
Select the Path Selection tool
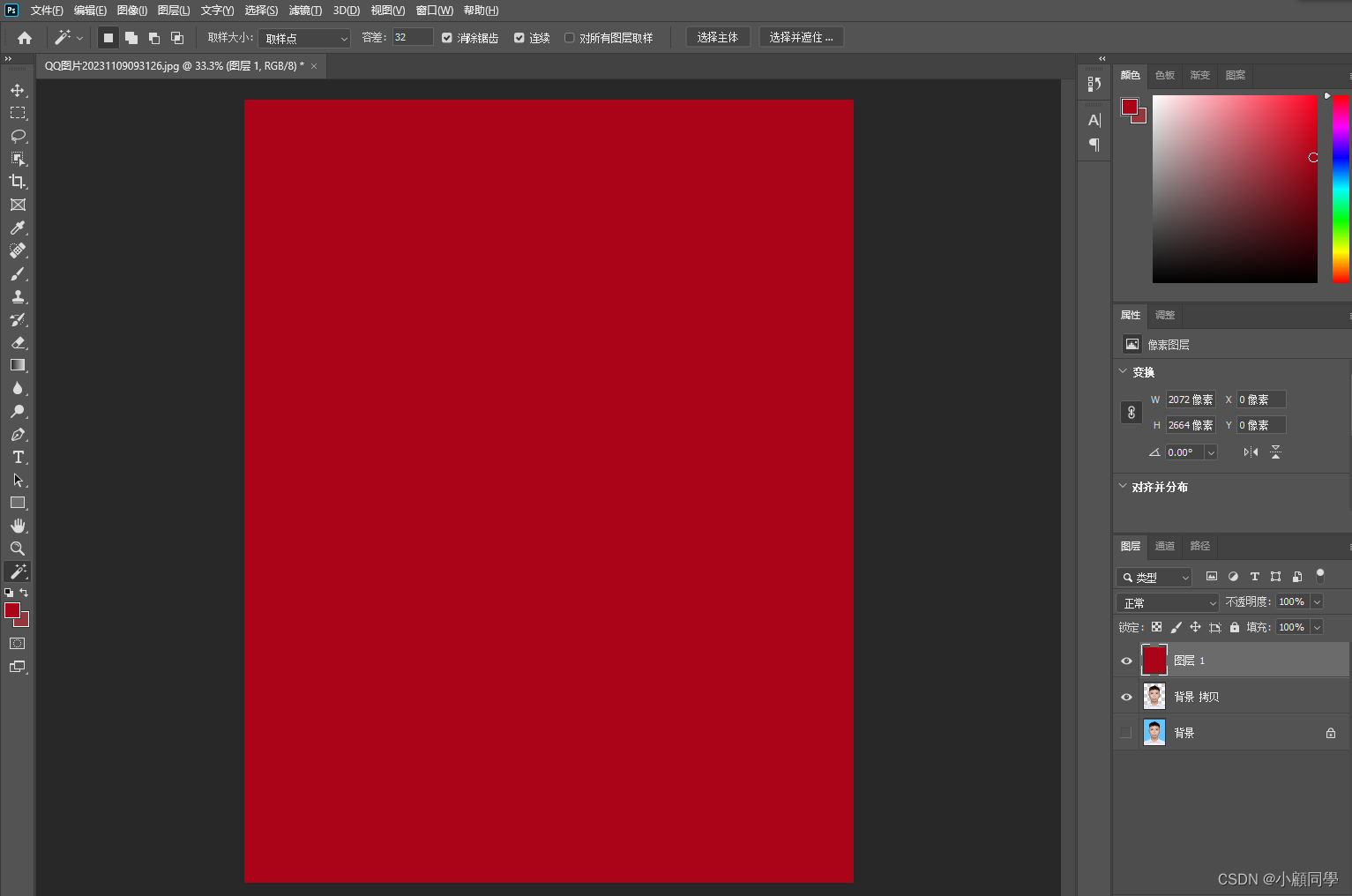pos(18,480)
